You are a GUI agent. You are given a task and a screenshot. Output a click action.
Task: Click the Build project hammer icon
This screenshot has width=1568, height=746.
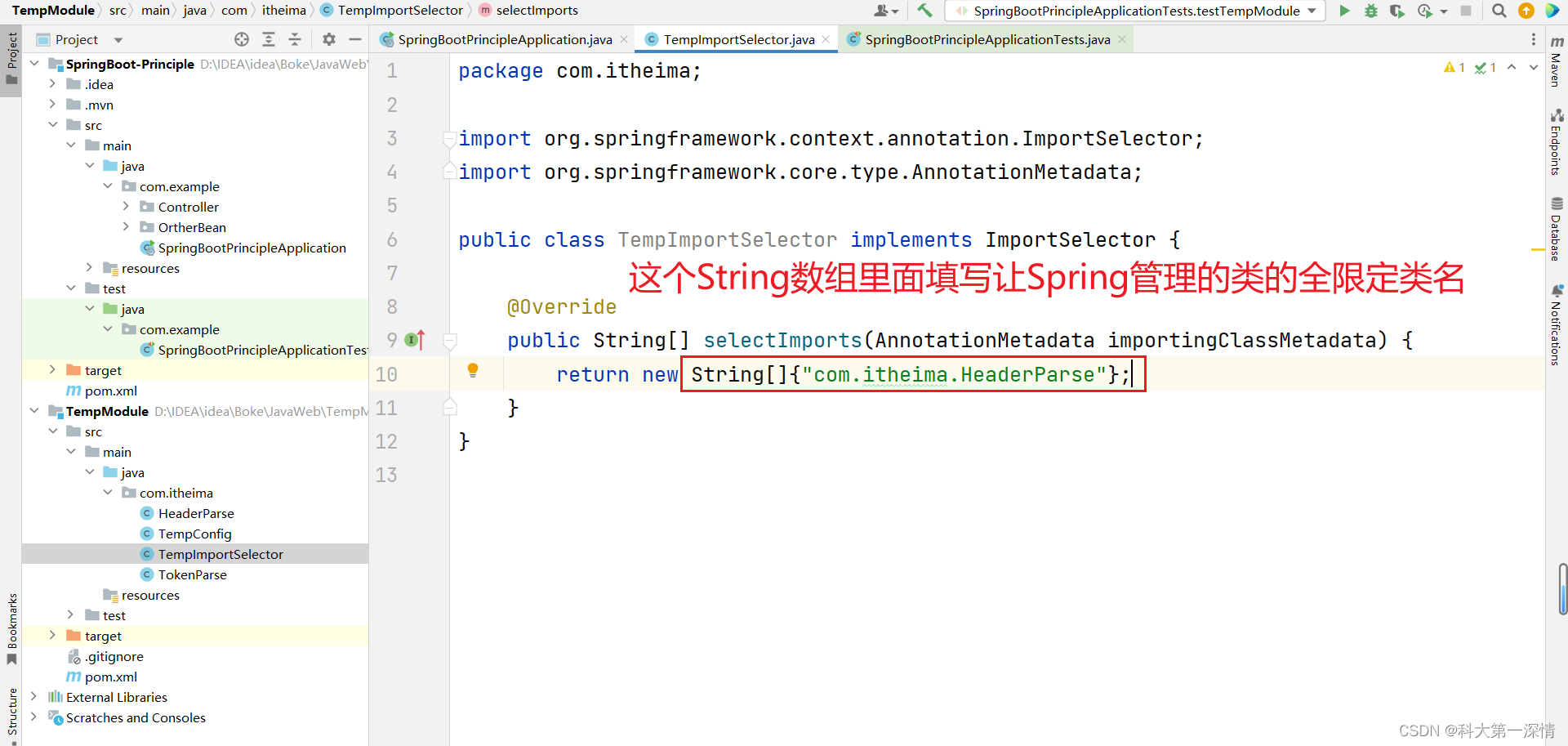[x=924, y=11]
